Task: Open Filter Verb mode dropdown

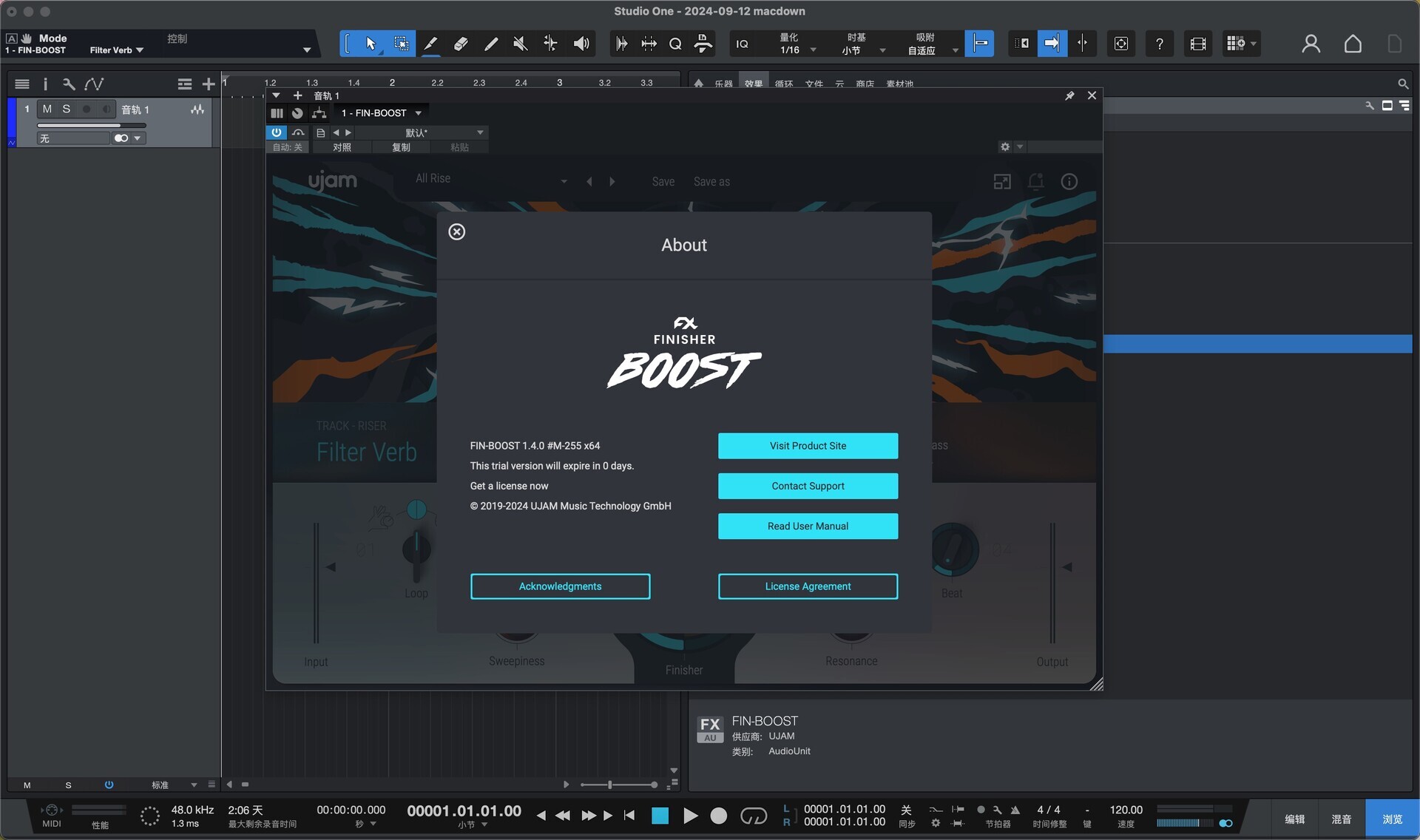Action: pos(116,50)
